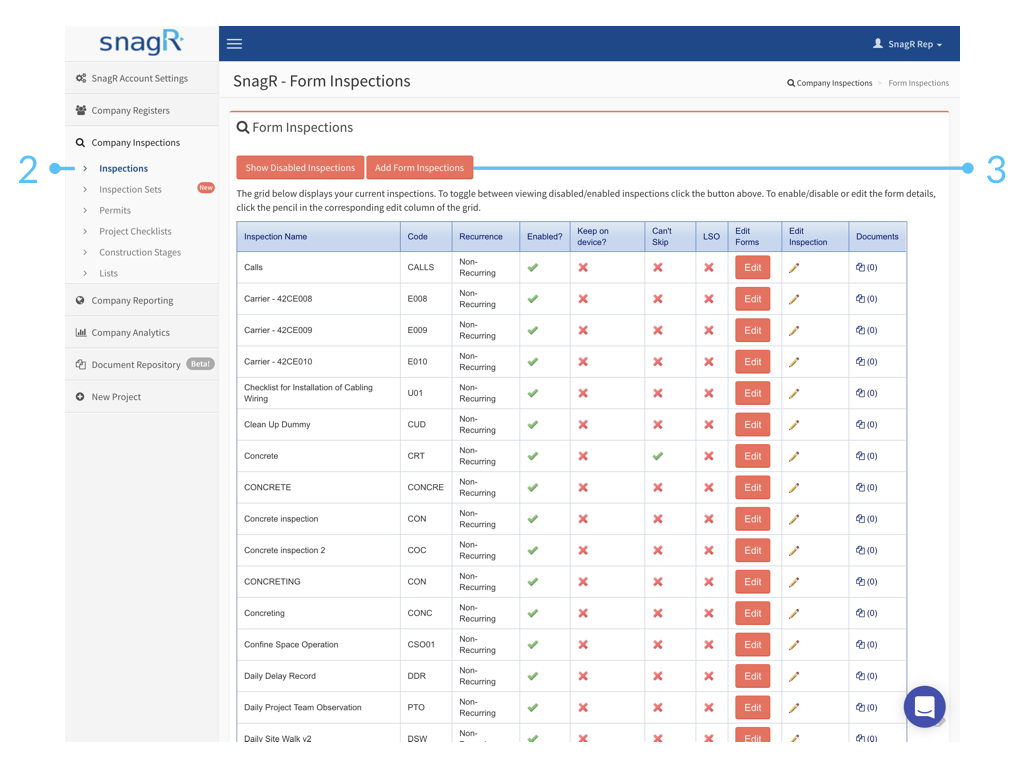
Task: Click pencil for Carrier - 42CE010
Action: (x=794, y=362)
